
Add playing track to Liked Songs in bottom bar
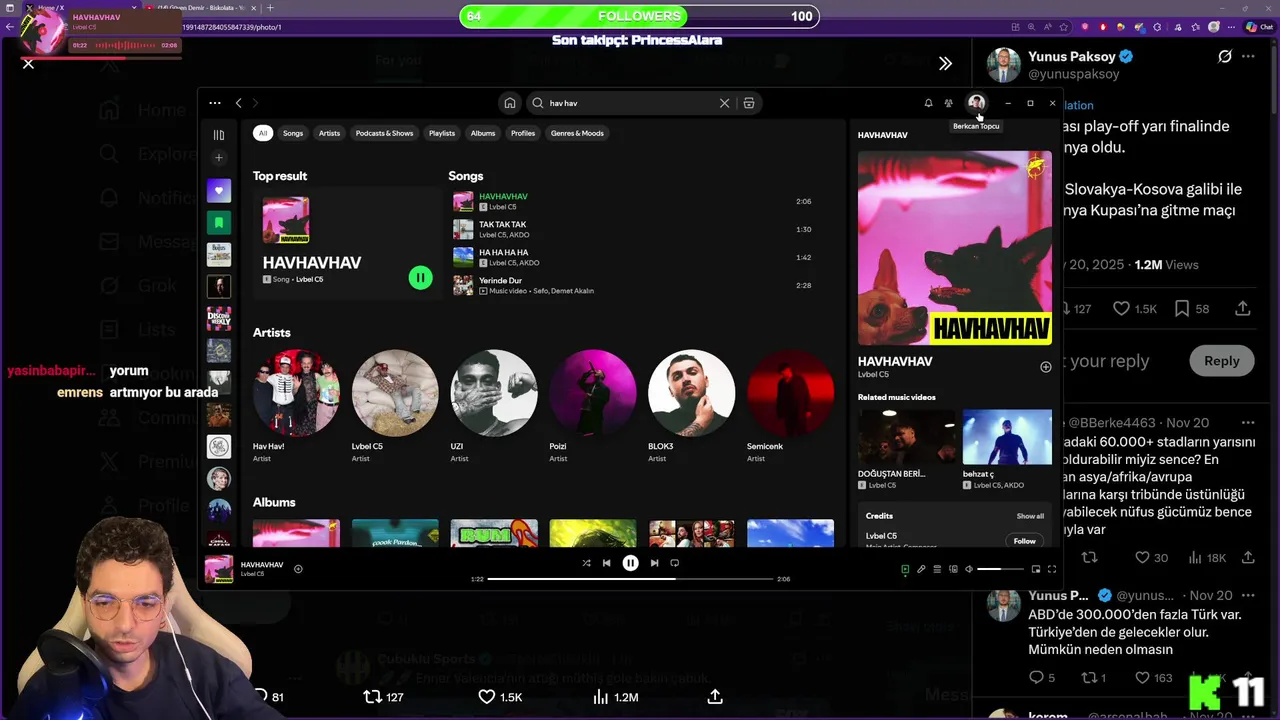[x=298, y=569]
